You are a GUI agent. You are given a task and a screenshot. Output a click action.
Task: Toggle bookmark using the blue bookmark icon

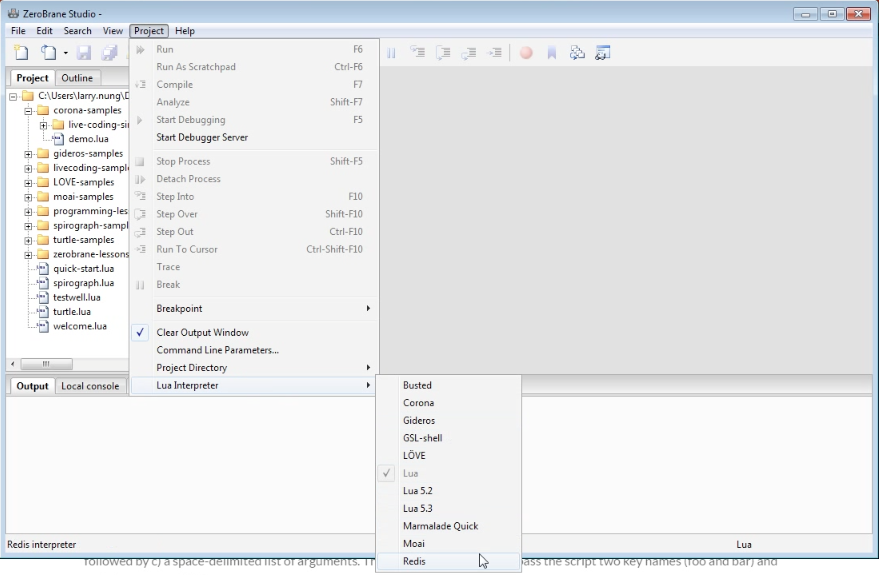click(x=552, y=53)
